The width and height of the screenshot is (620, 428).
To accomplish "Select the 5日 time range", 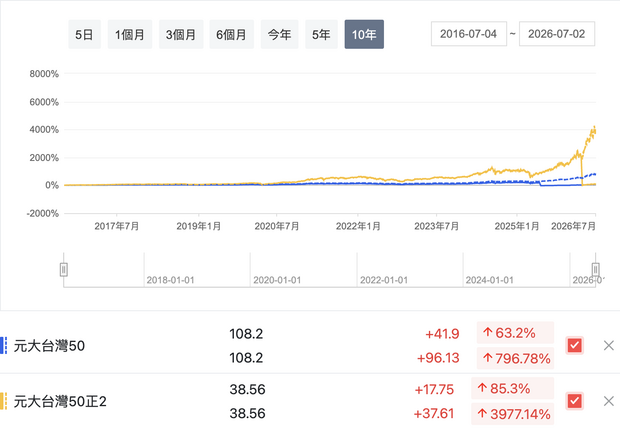I will coord(84,34).
